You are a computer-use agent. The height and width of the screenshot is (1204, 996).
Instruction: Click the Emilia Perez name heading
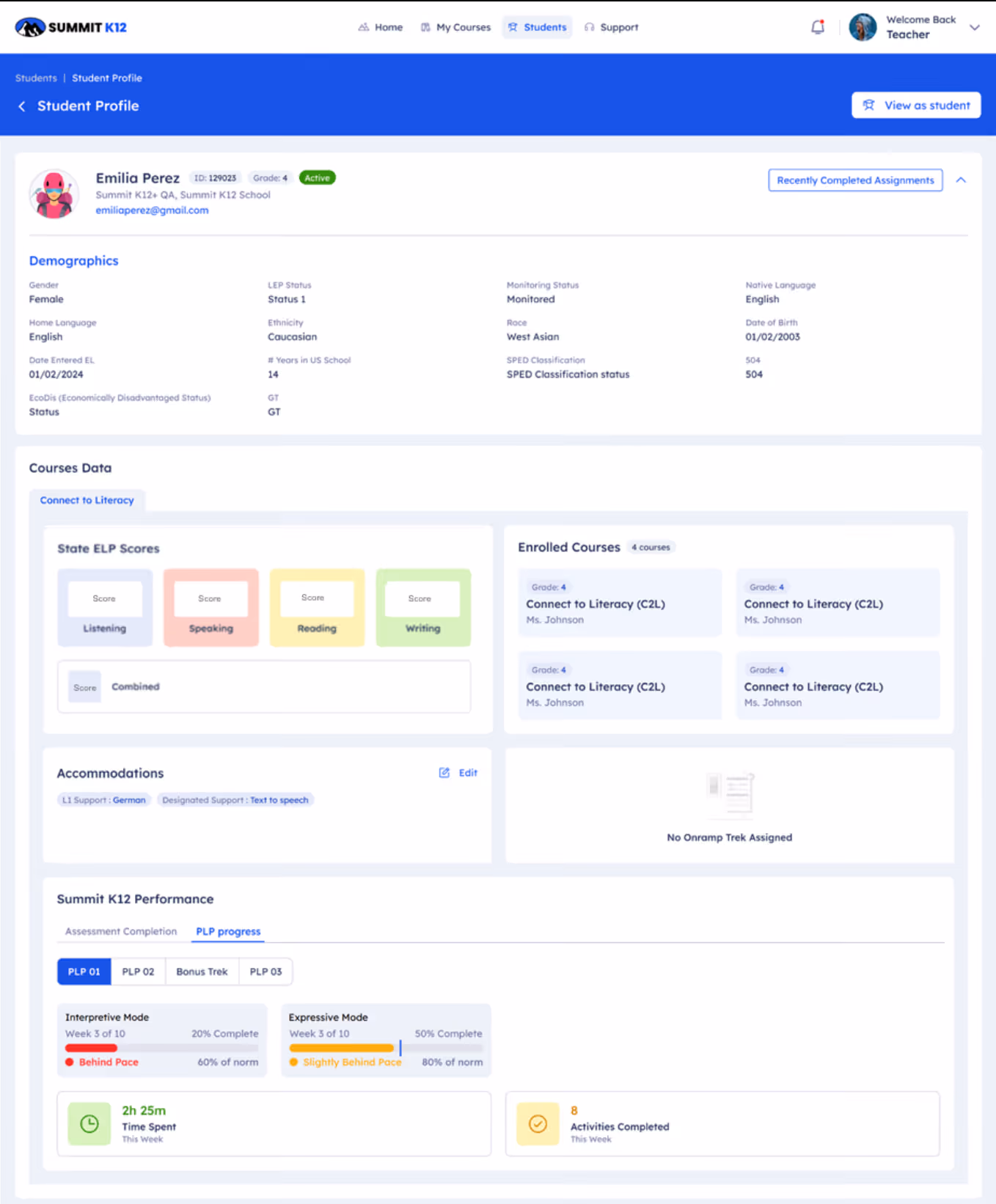138,178
